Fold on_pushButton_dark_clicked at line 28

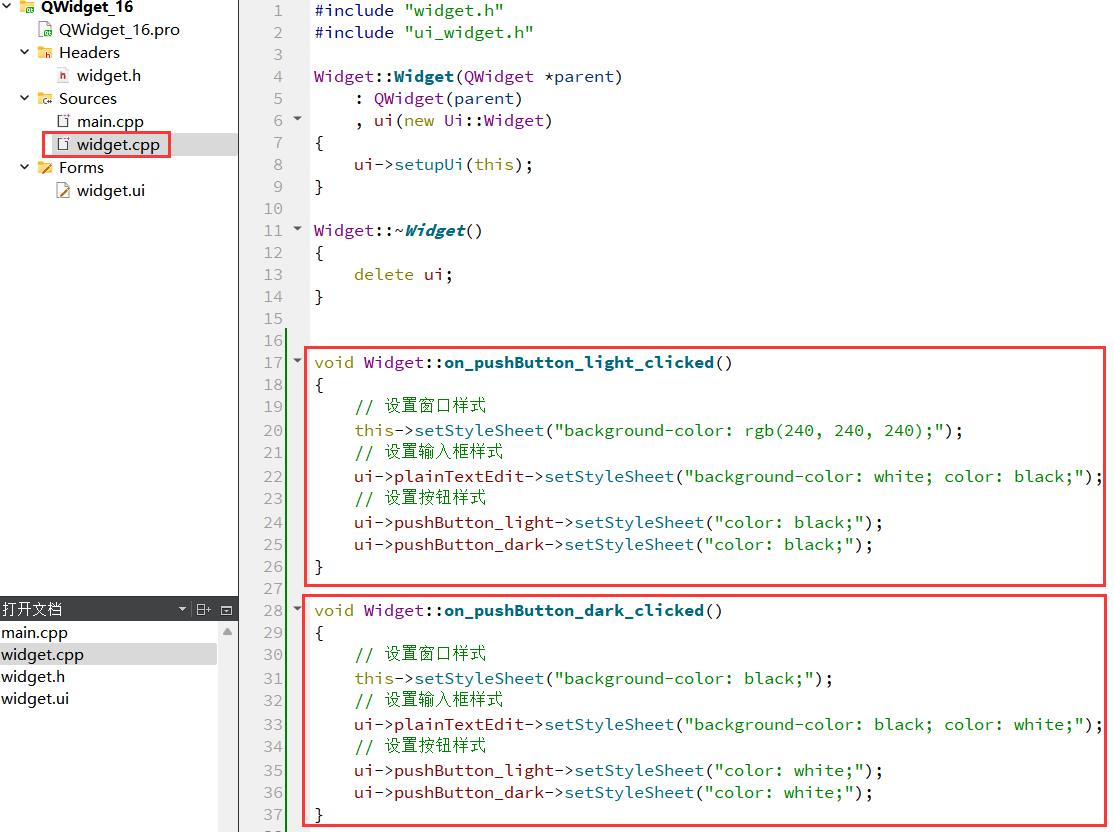click(x=298, y=608)
